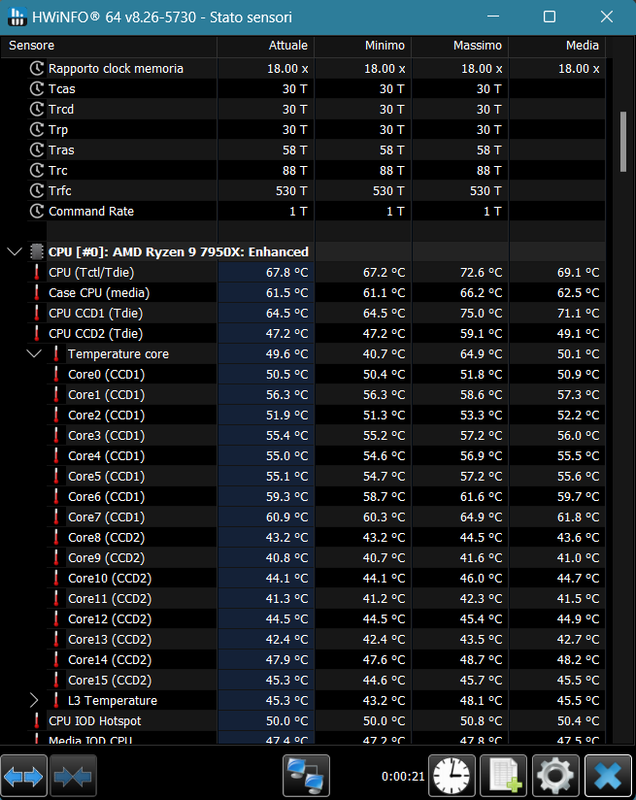Select the Core11 (CCD2) row

tap(326, 598)
